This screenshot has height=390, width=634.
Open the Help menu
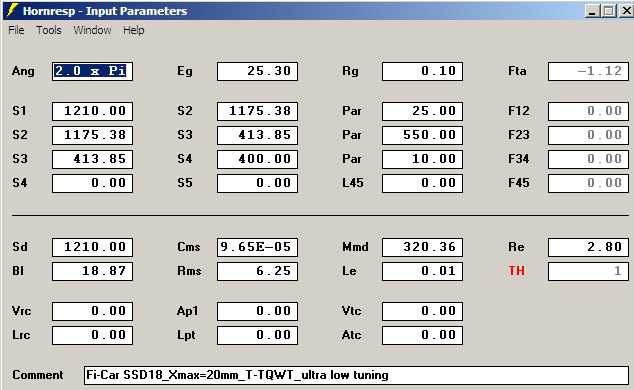pos(133,30)
